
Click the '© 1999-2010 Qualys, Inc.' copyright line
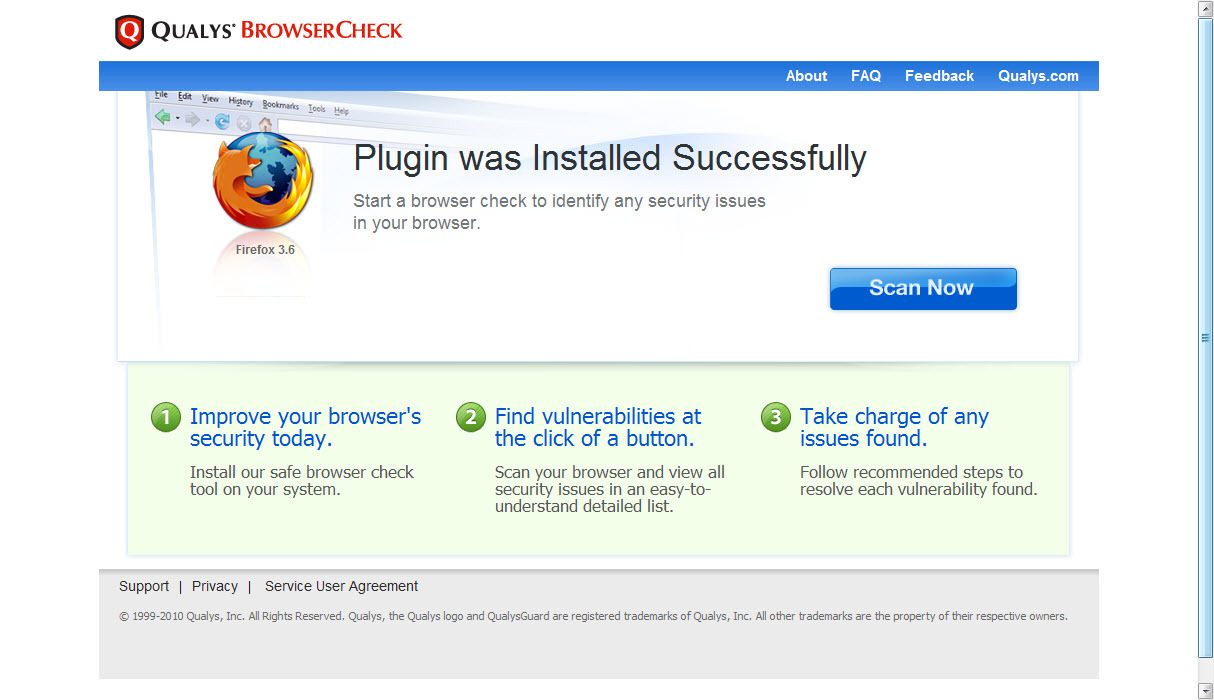coord(593,616)
